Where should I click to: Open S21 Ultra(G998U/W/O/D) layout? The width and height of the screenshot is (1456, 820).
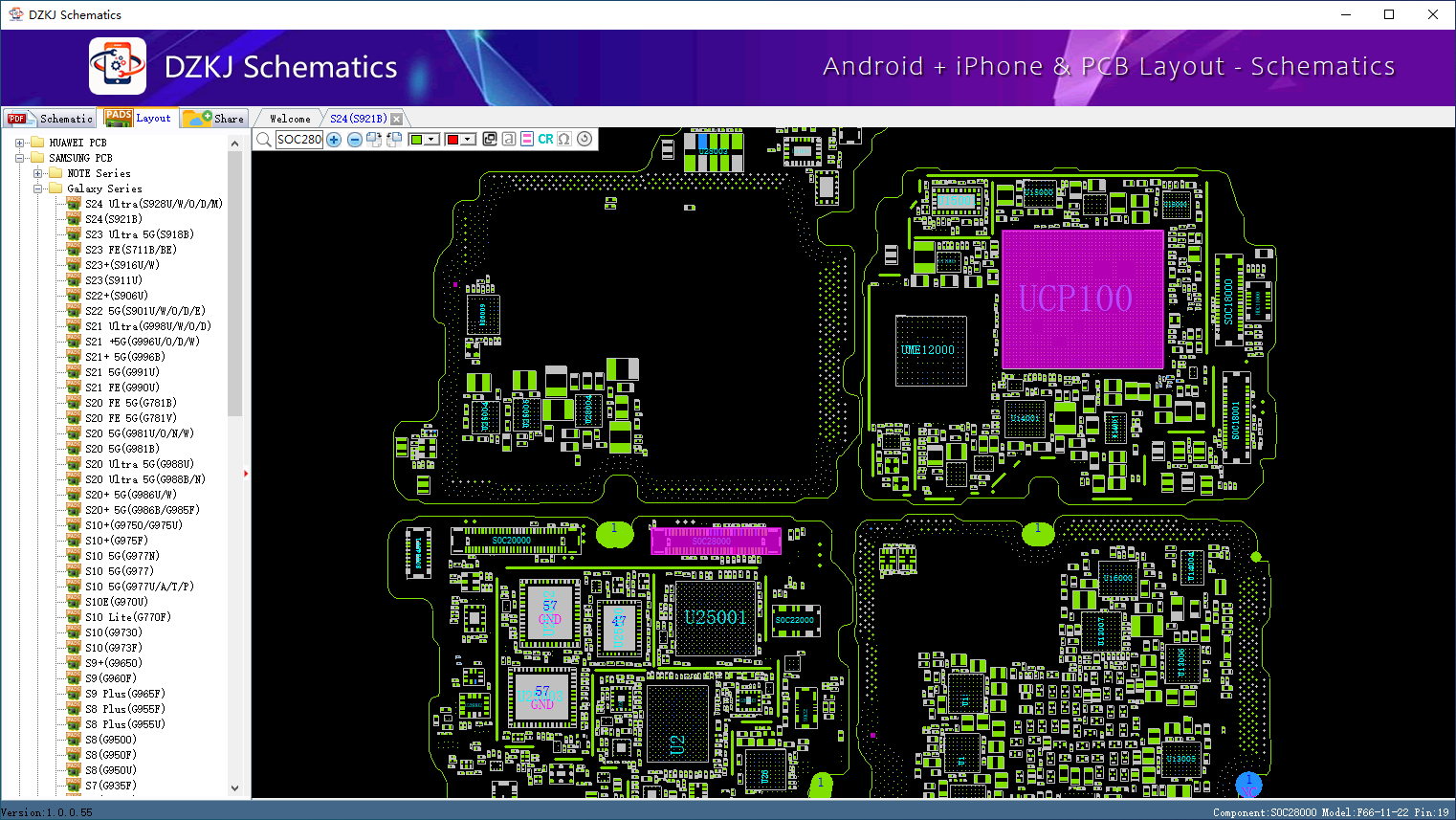pyautogui.click(x=147, y=326)
